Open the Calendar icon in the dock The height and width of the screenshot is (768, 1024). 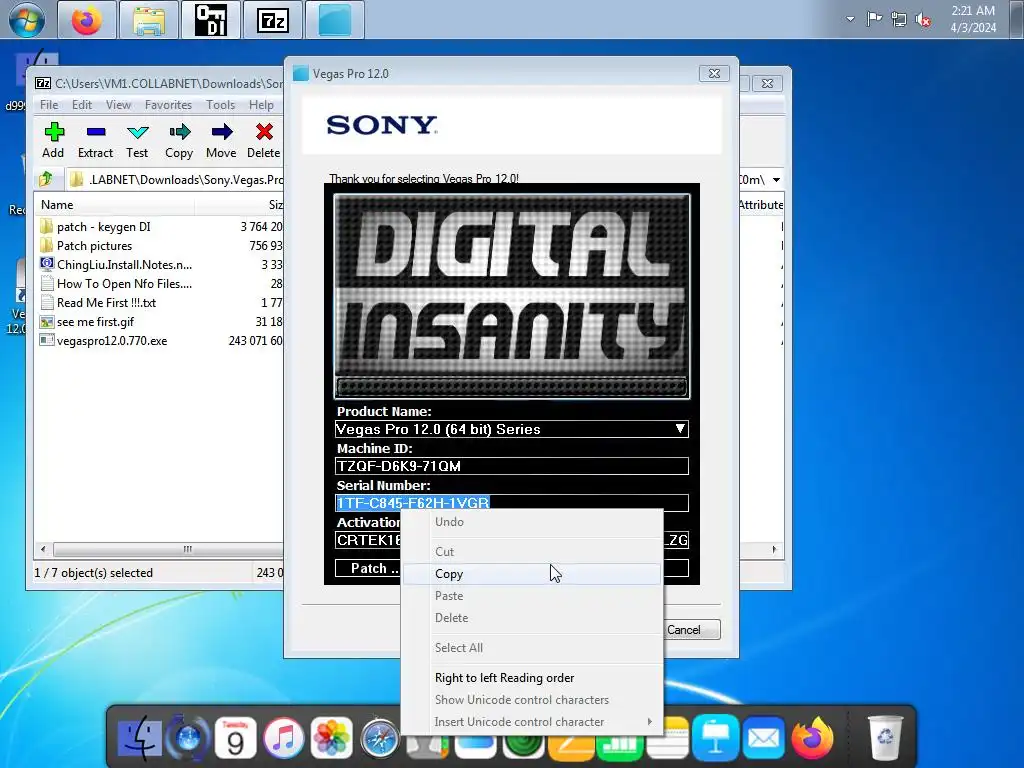tap(235, 739)
